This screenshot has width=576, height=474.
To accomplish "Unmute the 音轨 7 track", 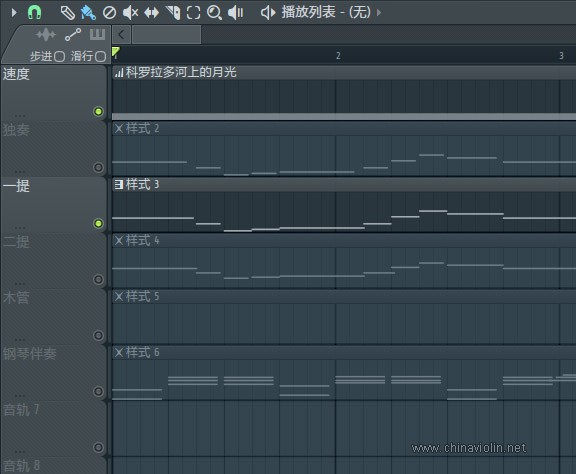I will pos(98,448).
